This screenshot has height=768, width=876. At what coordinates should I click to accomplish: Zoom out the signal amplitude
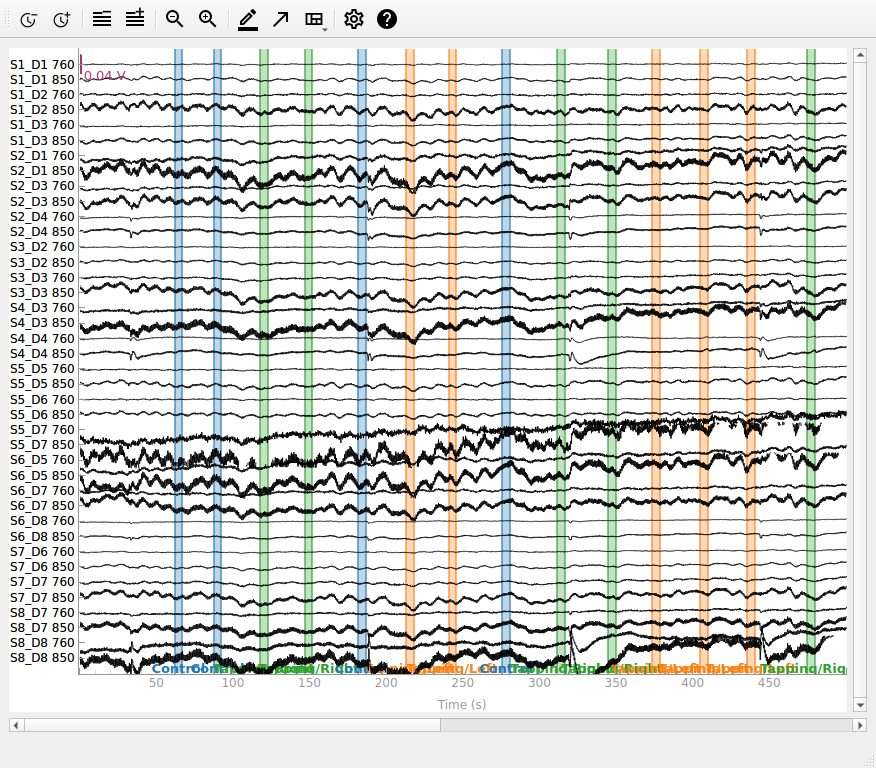coord(174,20)
